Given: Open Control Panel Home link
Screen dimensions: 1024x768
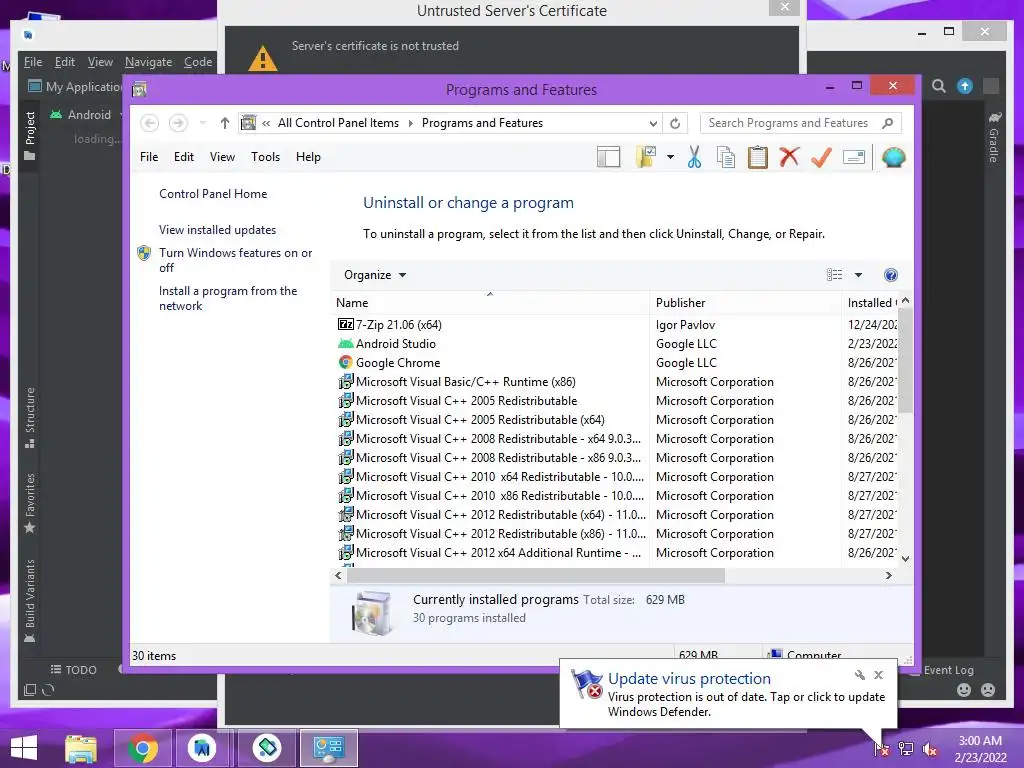Looking at the screenshot, I should 213,194.
